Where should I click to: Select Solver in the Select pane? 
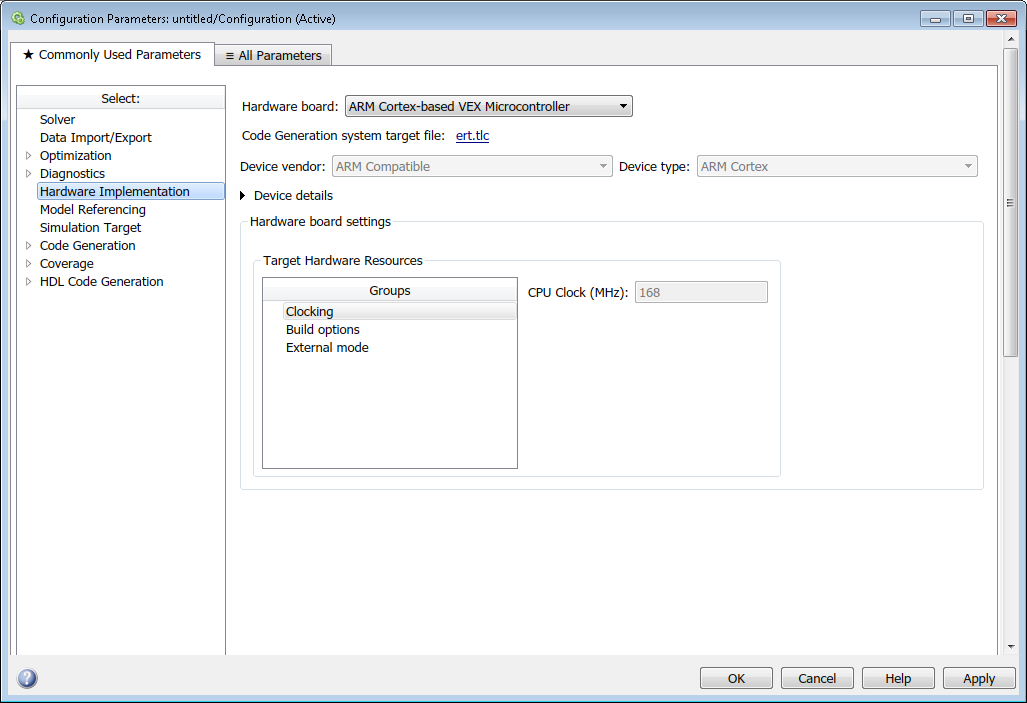click(x=57, y=120)
